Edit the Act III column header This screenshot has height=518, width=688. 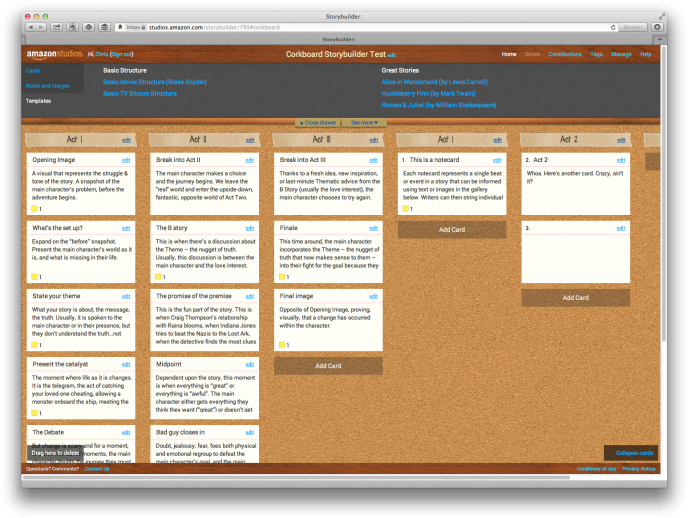(374, 140)
